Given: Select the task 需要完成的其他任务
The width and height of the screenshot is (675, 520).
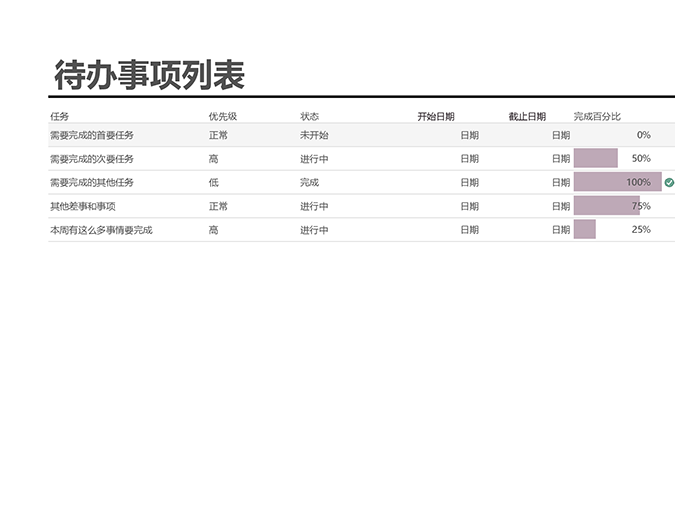Looking at the screenshot, I should coord(92,183).
